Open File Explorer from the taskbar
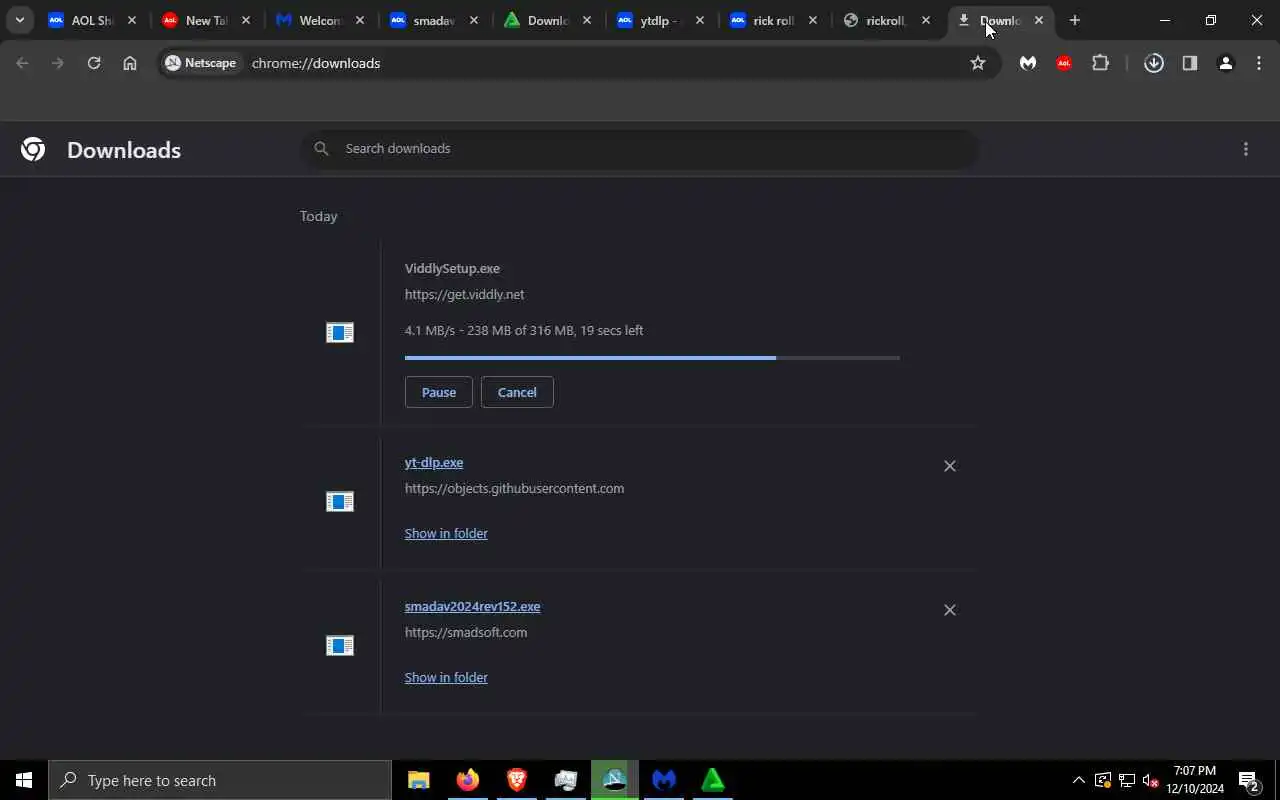Image resolution: width=1280 pixels, height=800 pixels. click(419, 780)
